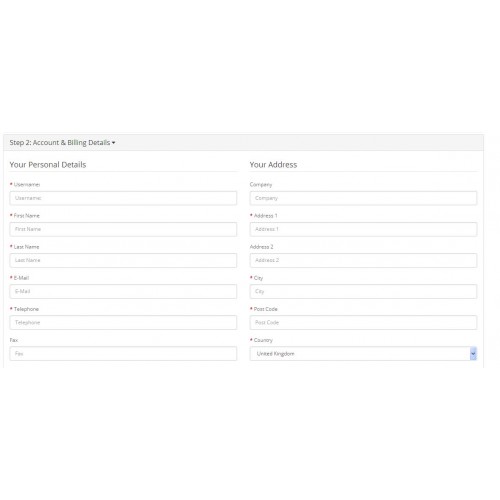
Task: Click the Address 2 text box
Action: (x=363, y=260)
